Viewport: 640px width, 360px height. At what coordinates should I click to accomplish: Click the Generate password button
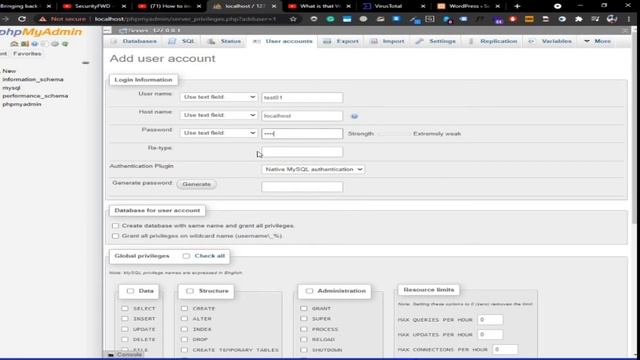tap(197, 184)
